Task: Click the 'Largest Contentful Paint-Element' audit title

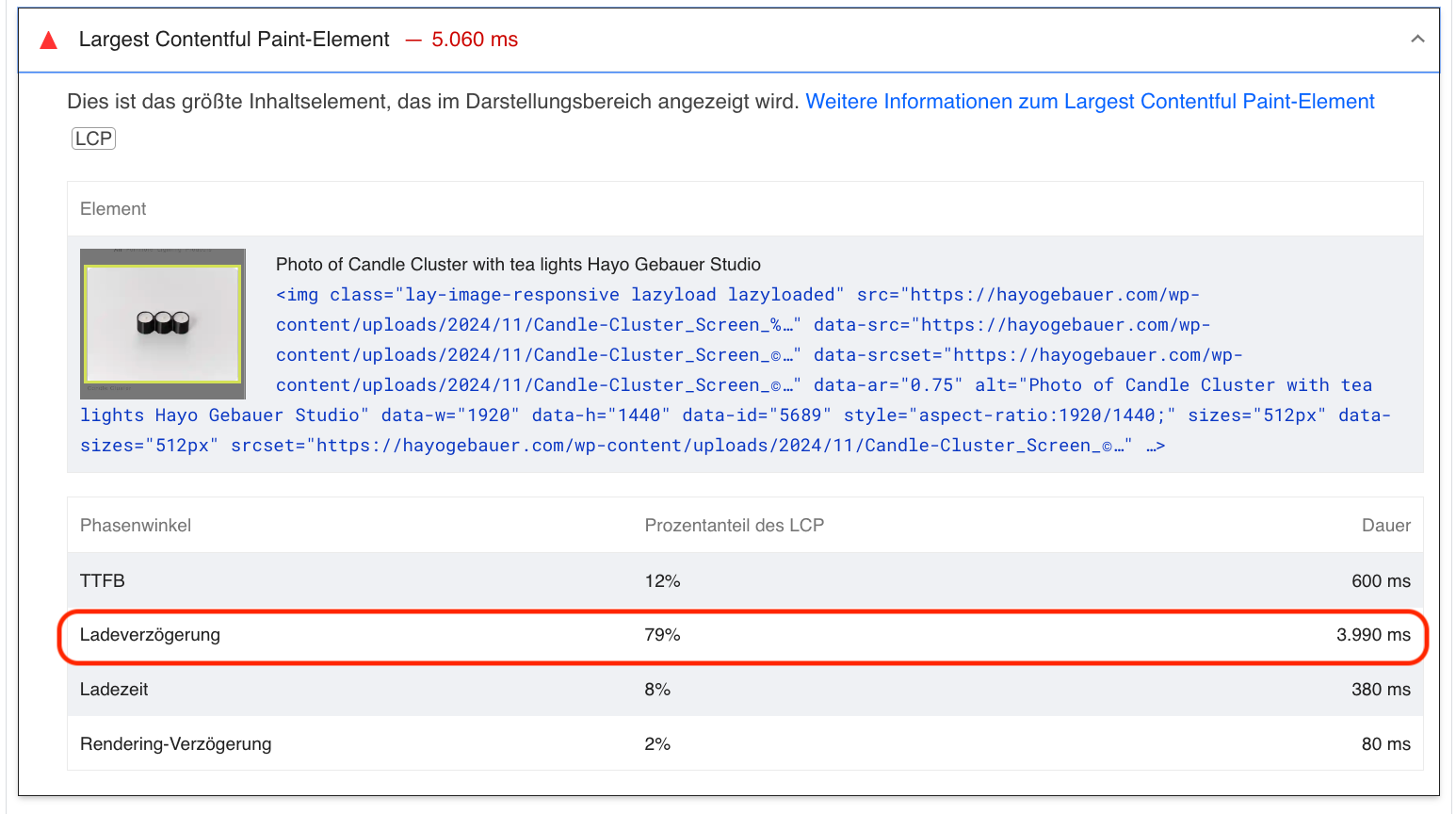Action: 234,40
